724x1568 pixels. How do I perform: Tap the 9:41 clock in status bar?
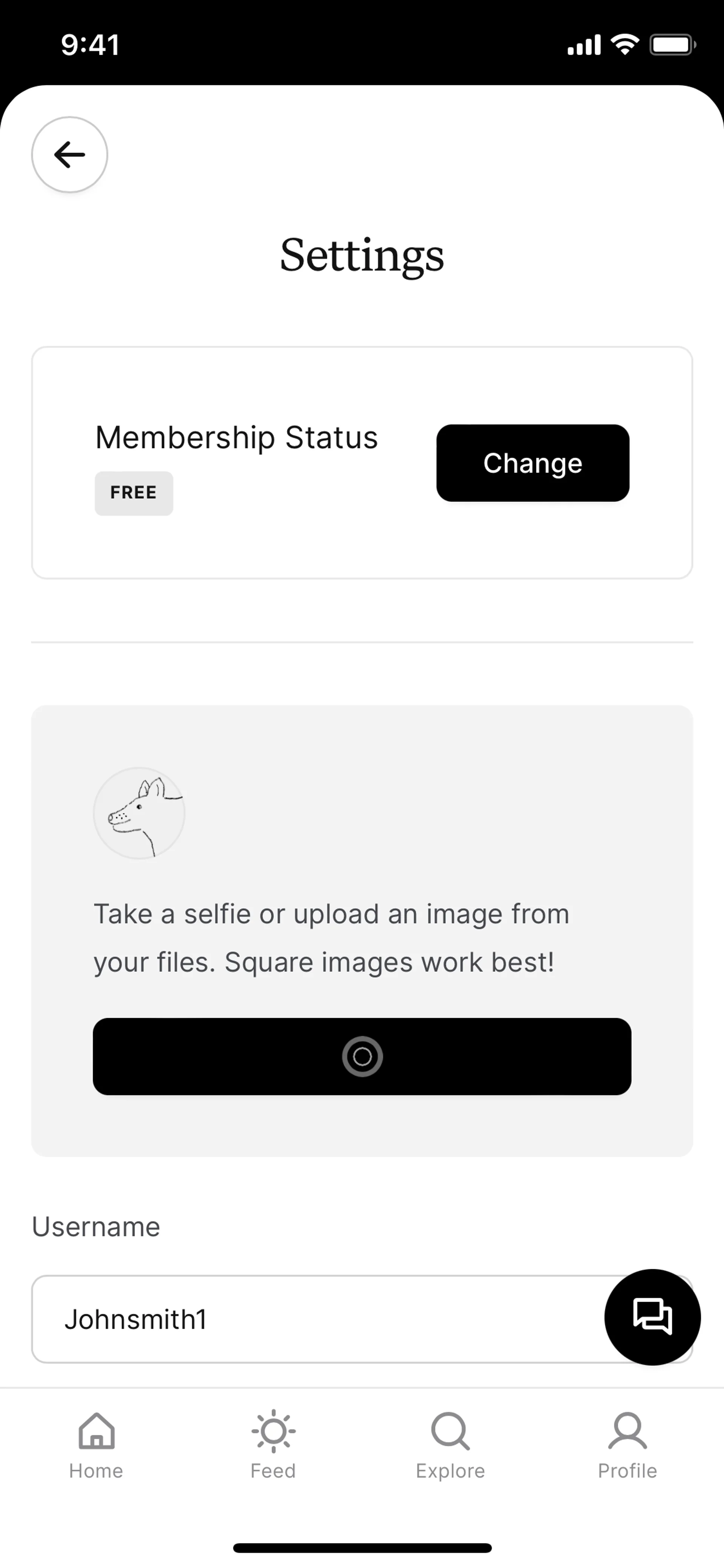point(90,45)
